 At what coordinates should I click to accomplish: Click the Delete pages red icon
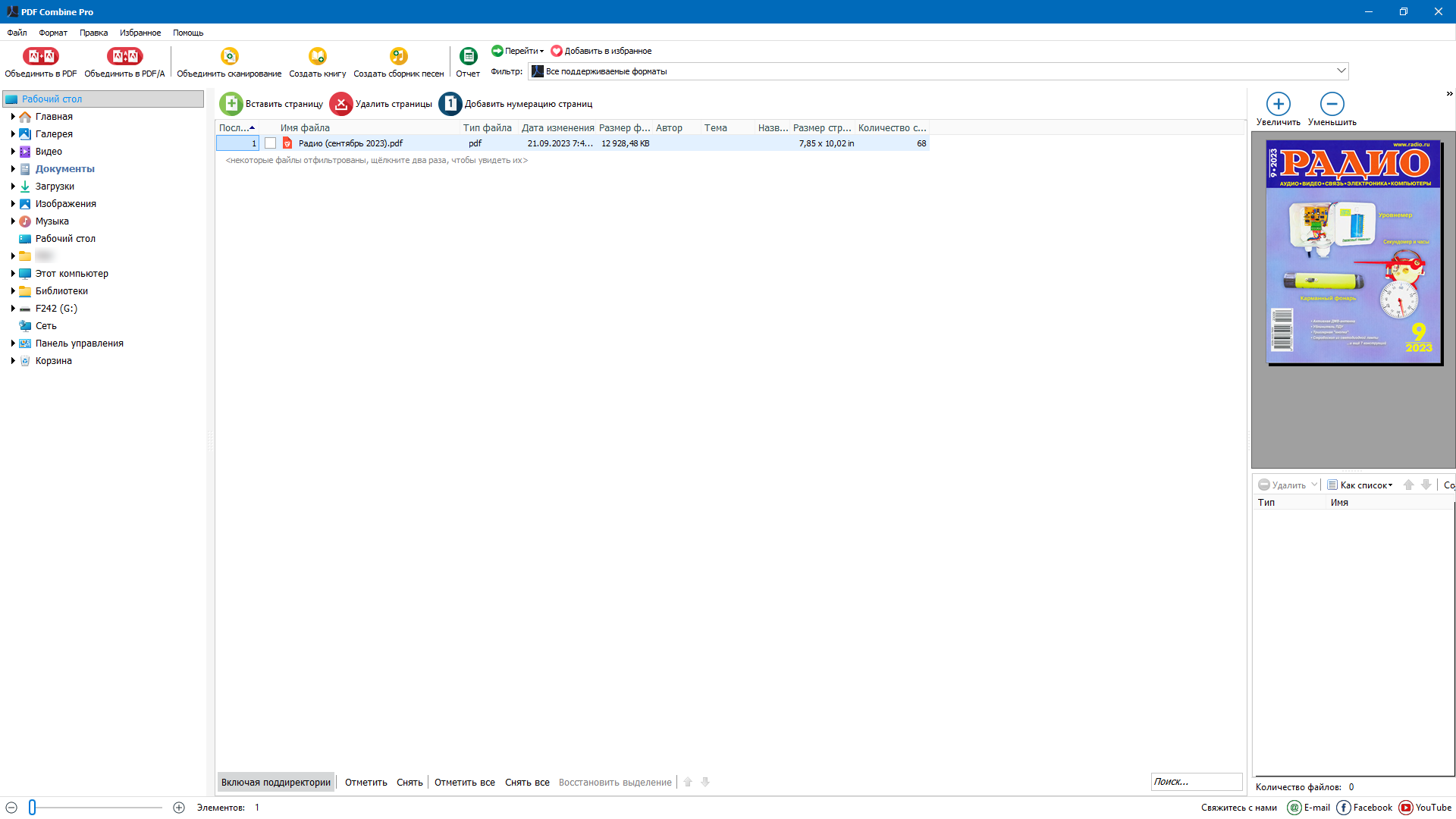pyautogui.click(x=341, y=104)
